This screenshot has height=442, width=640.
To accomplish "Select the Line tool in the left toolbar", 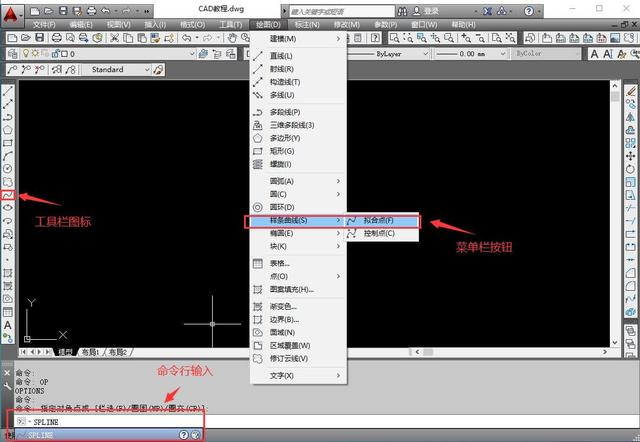I will (x=8, y=91).
